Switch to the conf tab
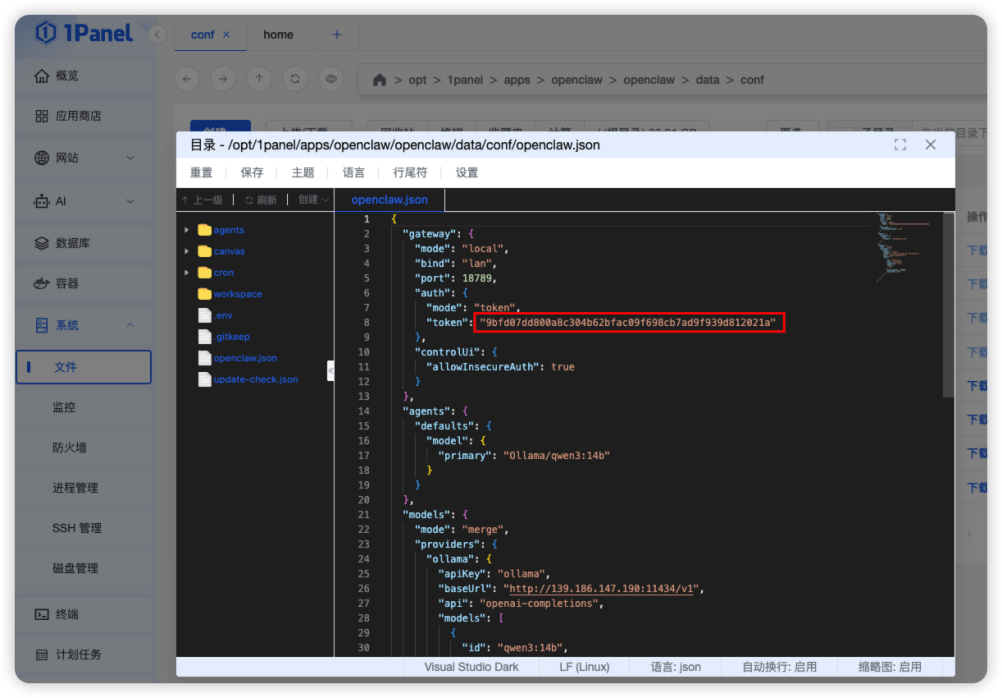 tap(203, 35)
